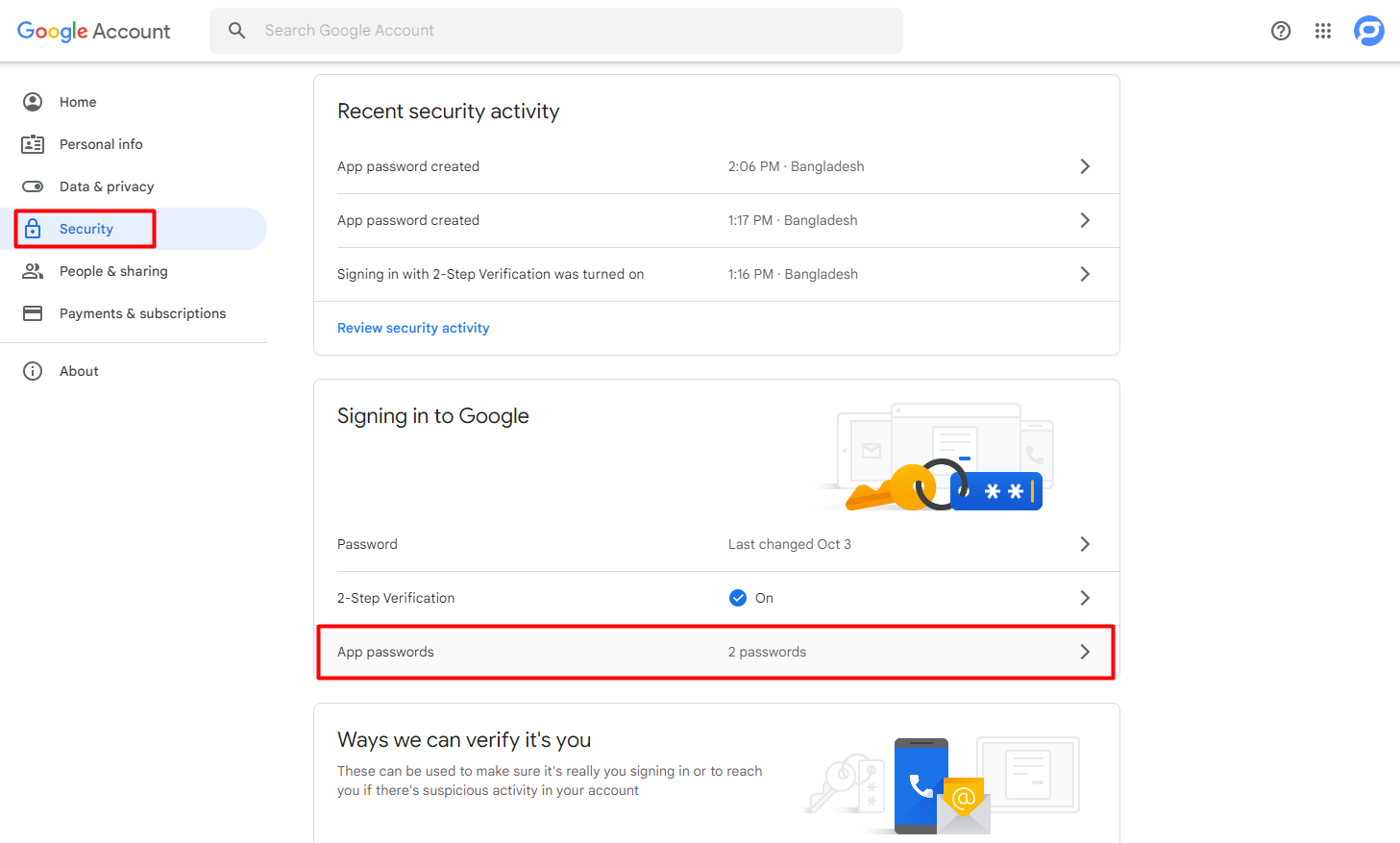Click the Data & privacy toggle icon
Image resolution: width=1400 pixels, height=843 pixels.
pos(33,186)
